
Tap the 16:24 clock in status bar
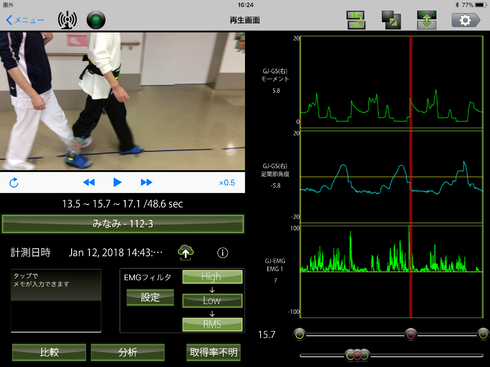[245, 5]
